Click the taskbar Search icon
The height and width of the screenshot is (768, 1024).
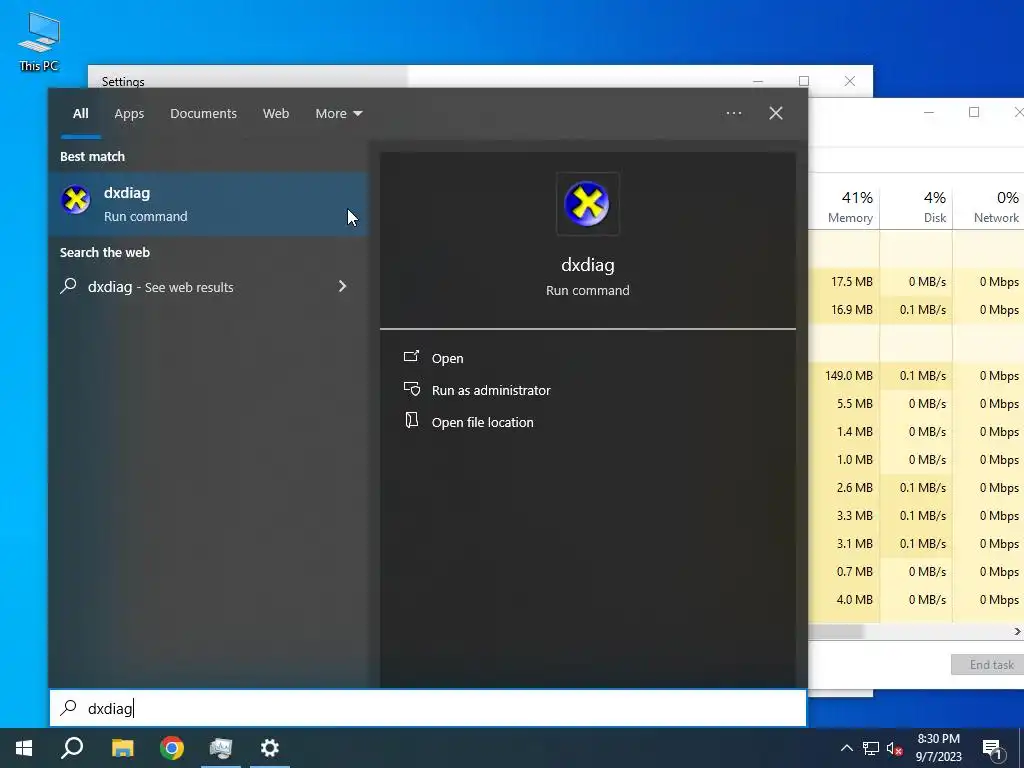[x=72, y=748]
